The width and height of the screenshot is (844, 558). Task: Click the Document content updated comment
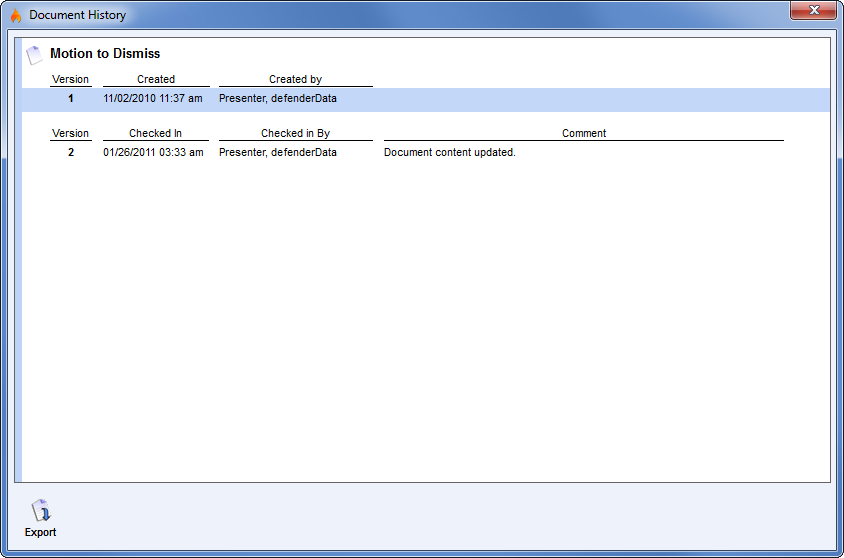click(x=450, y=153)
